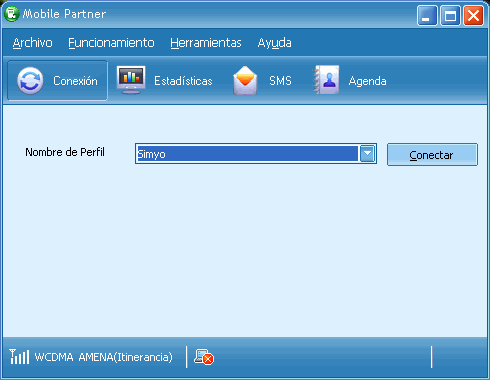Open the Agenda address book icon
Screen dimensions: 490x380
pyautogui.click(x=326, y=80)
